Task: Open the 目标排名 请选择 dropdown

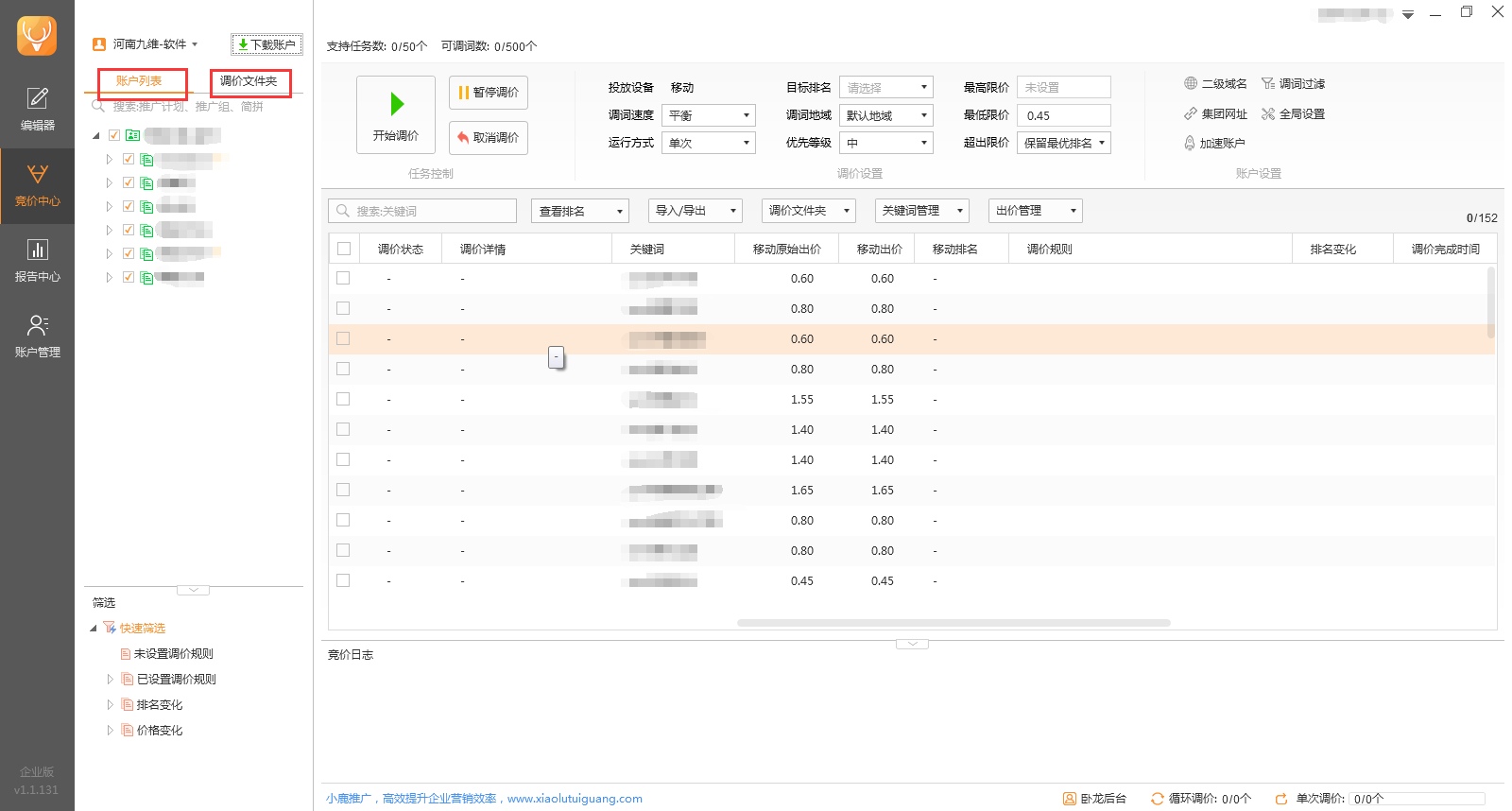Action: tap(886, 87)
